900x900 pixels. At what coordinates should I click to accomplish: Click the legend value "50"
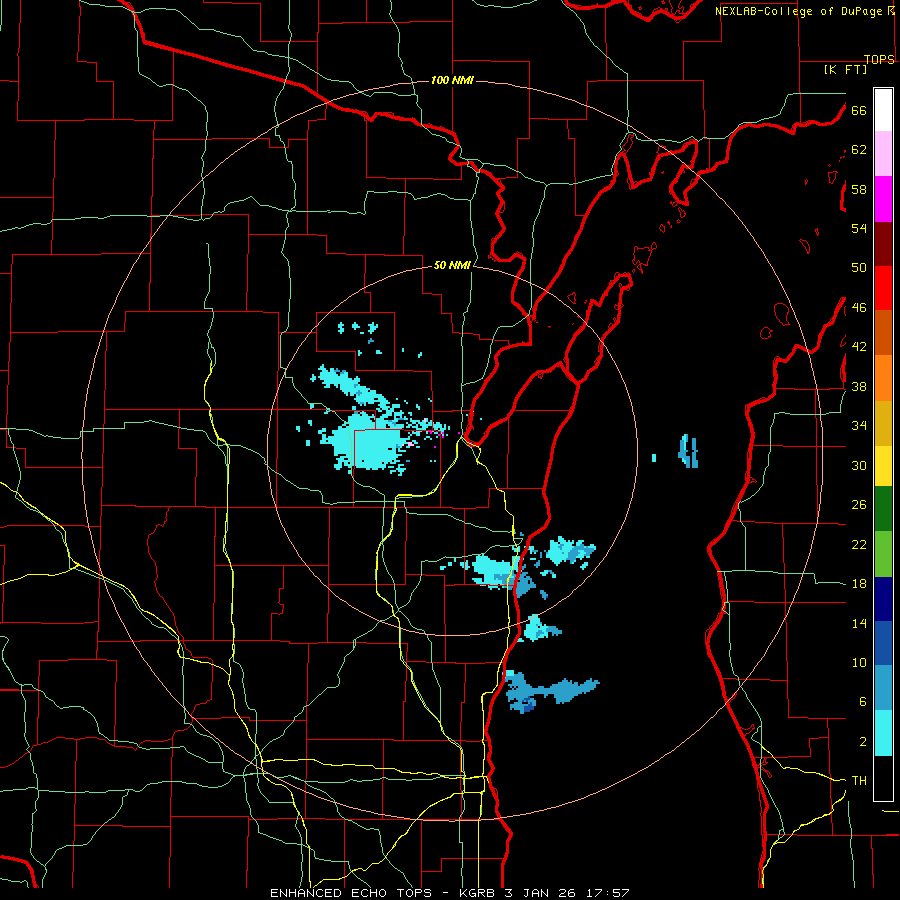pyautogui.click(x=859, y=268)
